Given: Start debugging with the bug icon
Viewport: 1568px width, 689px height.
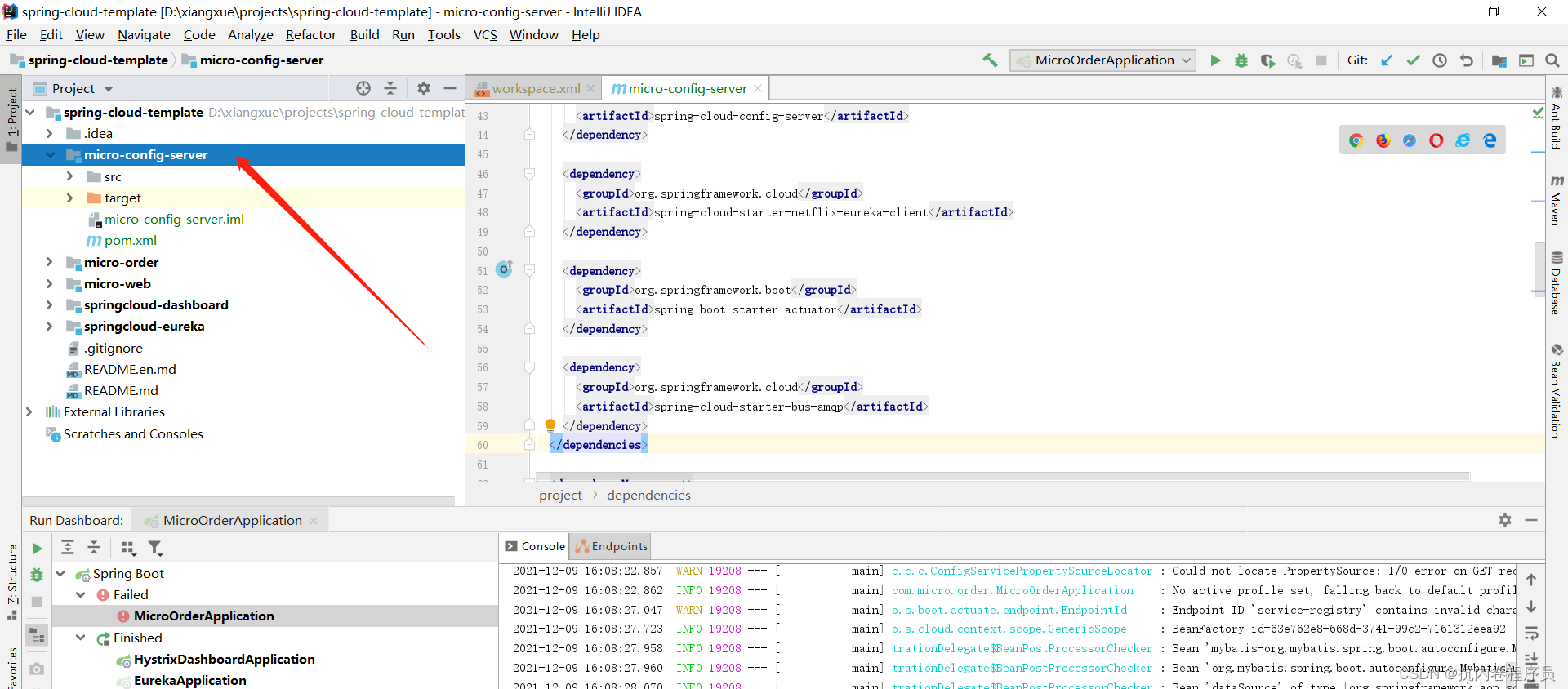Looking at the screenshot, I should tap(1241, 60).
